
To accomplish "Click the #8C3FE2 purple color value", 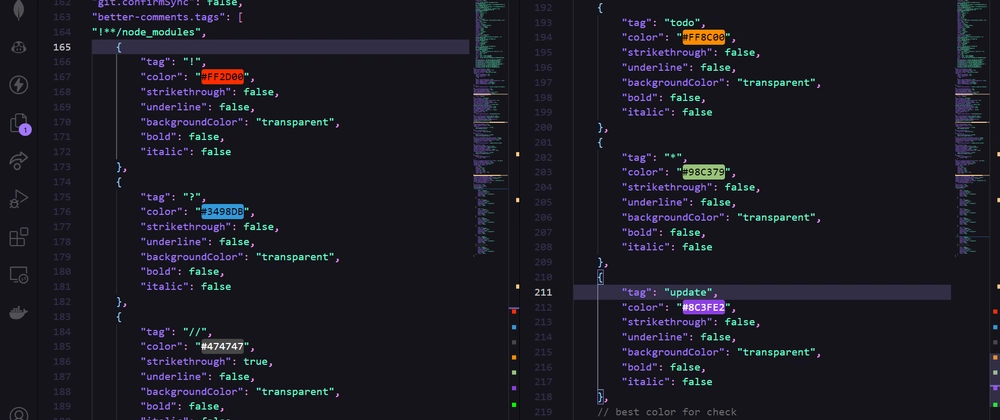I will pos(703,307).
